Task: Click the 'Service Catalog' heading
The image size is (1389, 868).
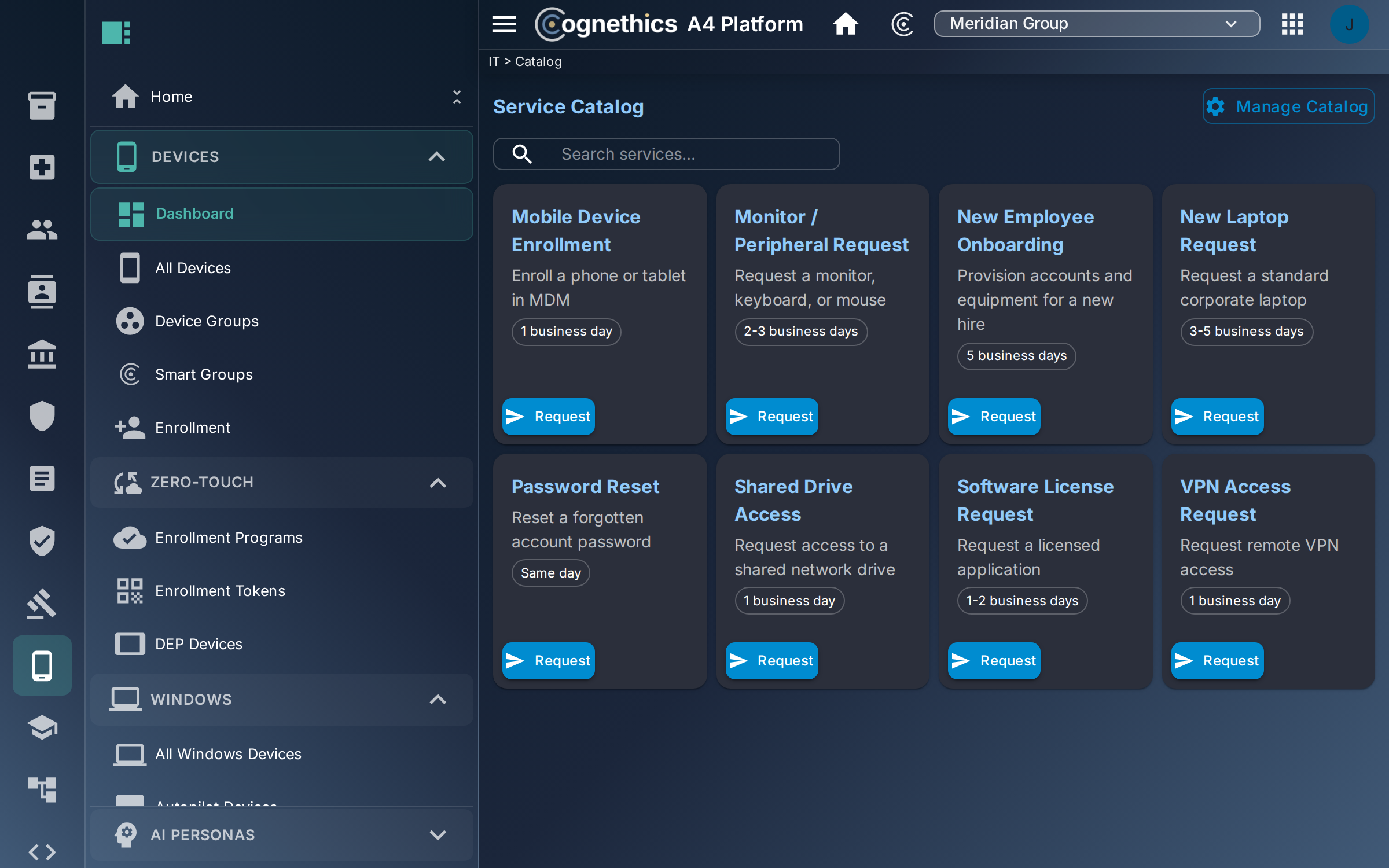Action: coord(568,107)
